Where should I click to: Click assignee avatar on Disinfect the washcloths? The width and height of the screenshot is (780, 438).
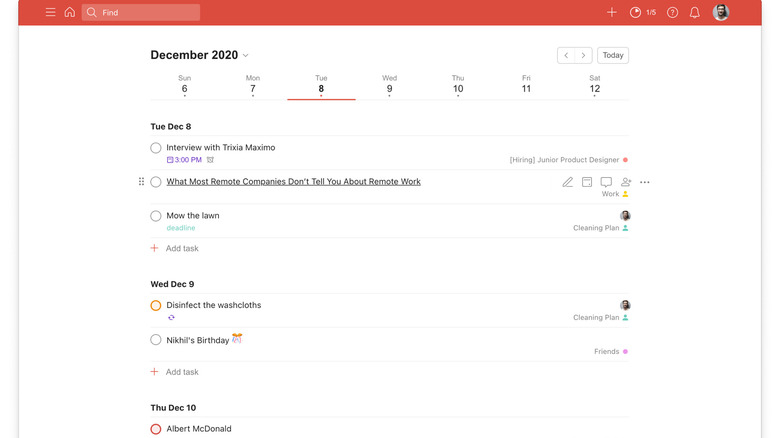tap(625, 305)
